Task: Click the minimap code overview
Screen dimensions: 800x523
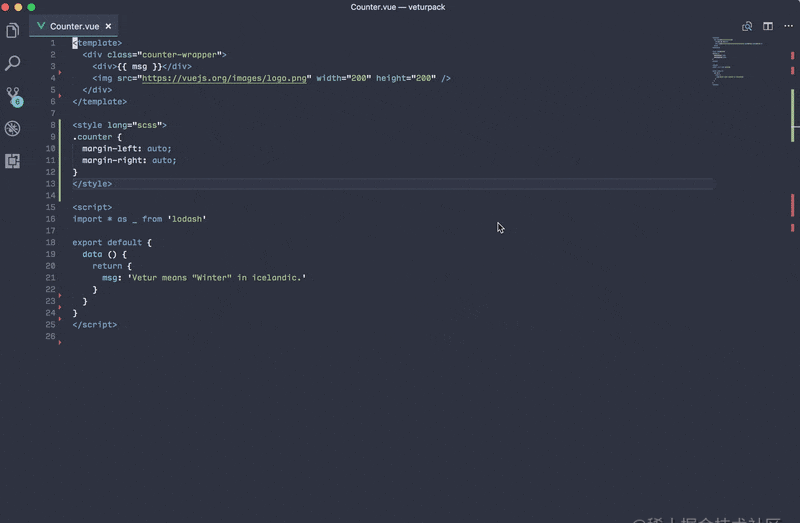Action: coord(737,61)
